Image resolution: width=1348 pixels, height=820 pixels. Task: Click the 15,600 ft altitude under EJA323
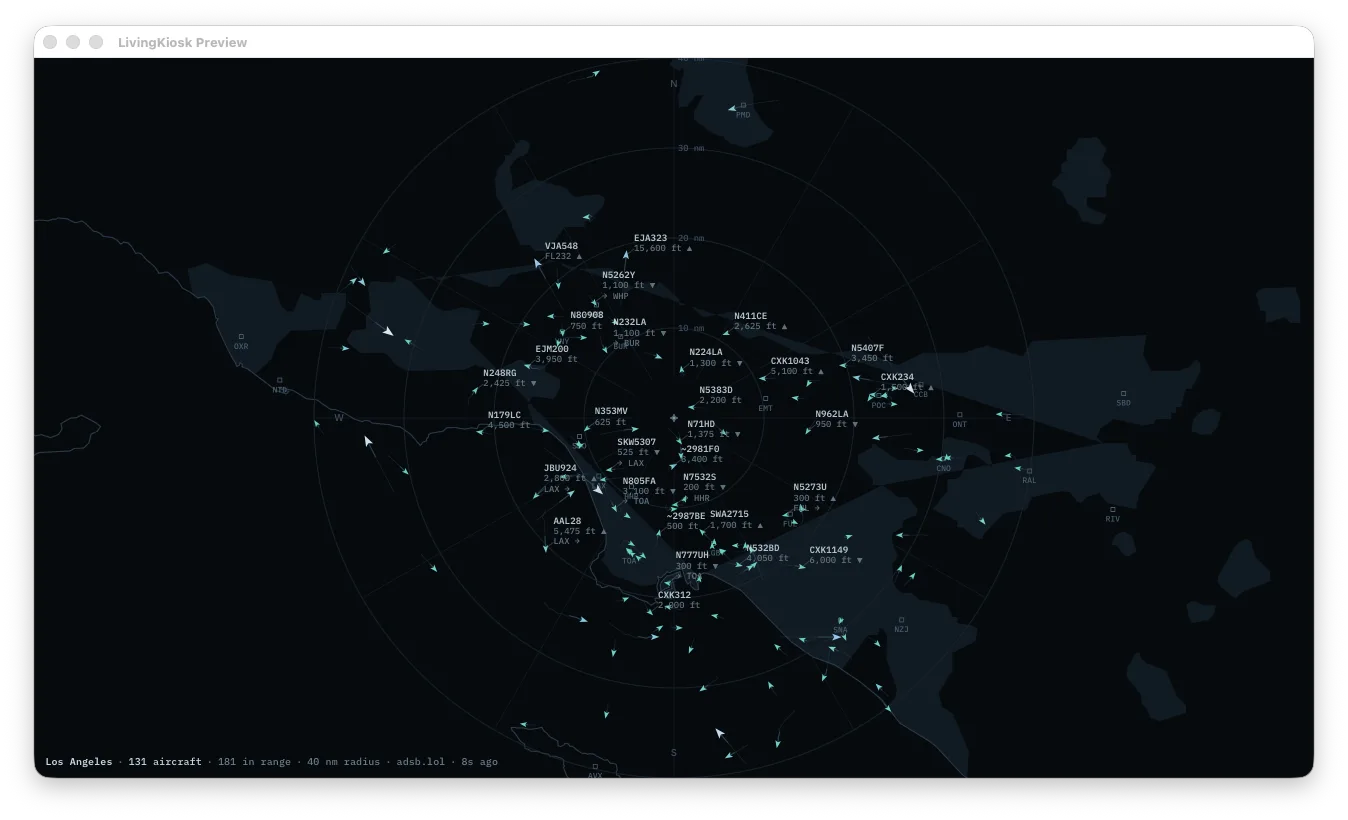657,248
